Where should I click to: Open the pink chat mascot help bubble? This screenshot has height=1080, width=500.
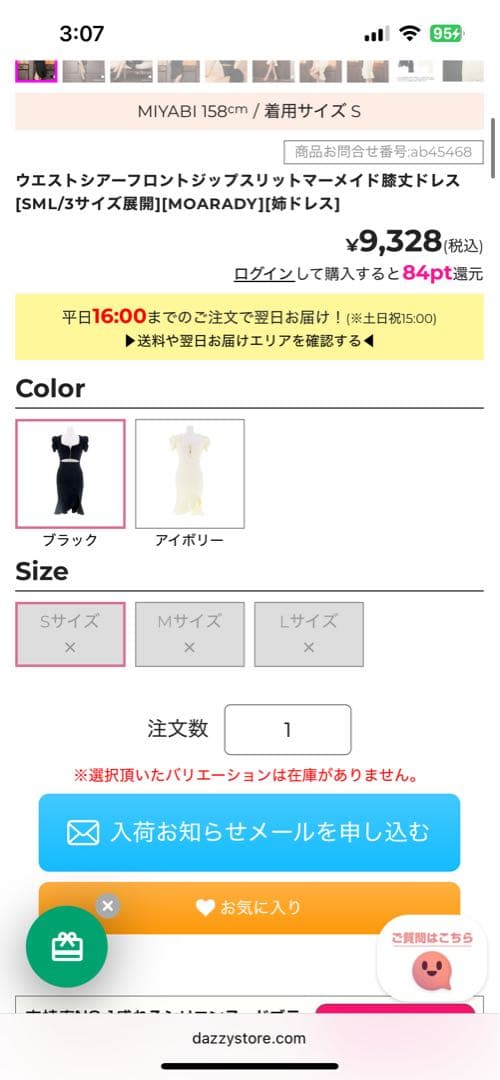(x=432, y=959)
